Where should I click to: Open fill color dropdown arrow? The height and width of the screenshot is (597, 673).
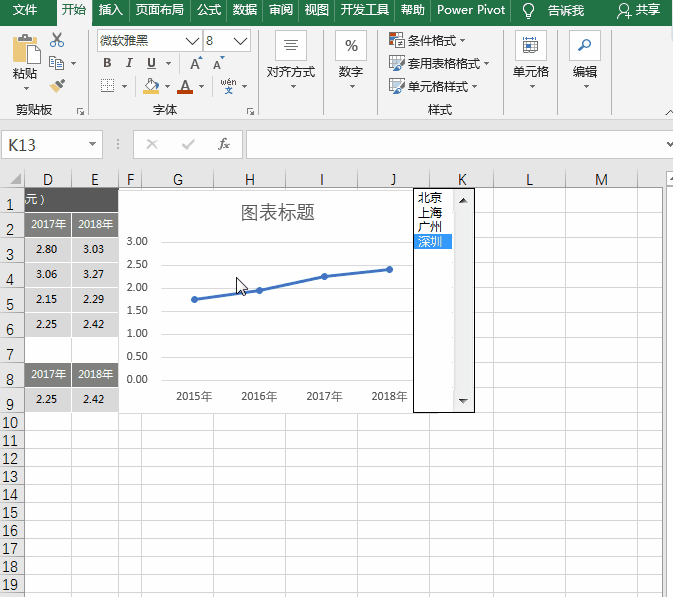167,86
